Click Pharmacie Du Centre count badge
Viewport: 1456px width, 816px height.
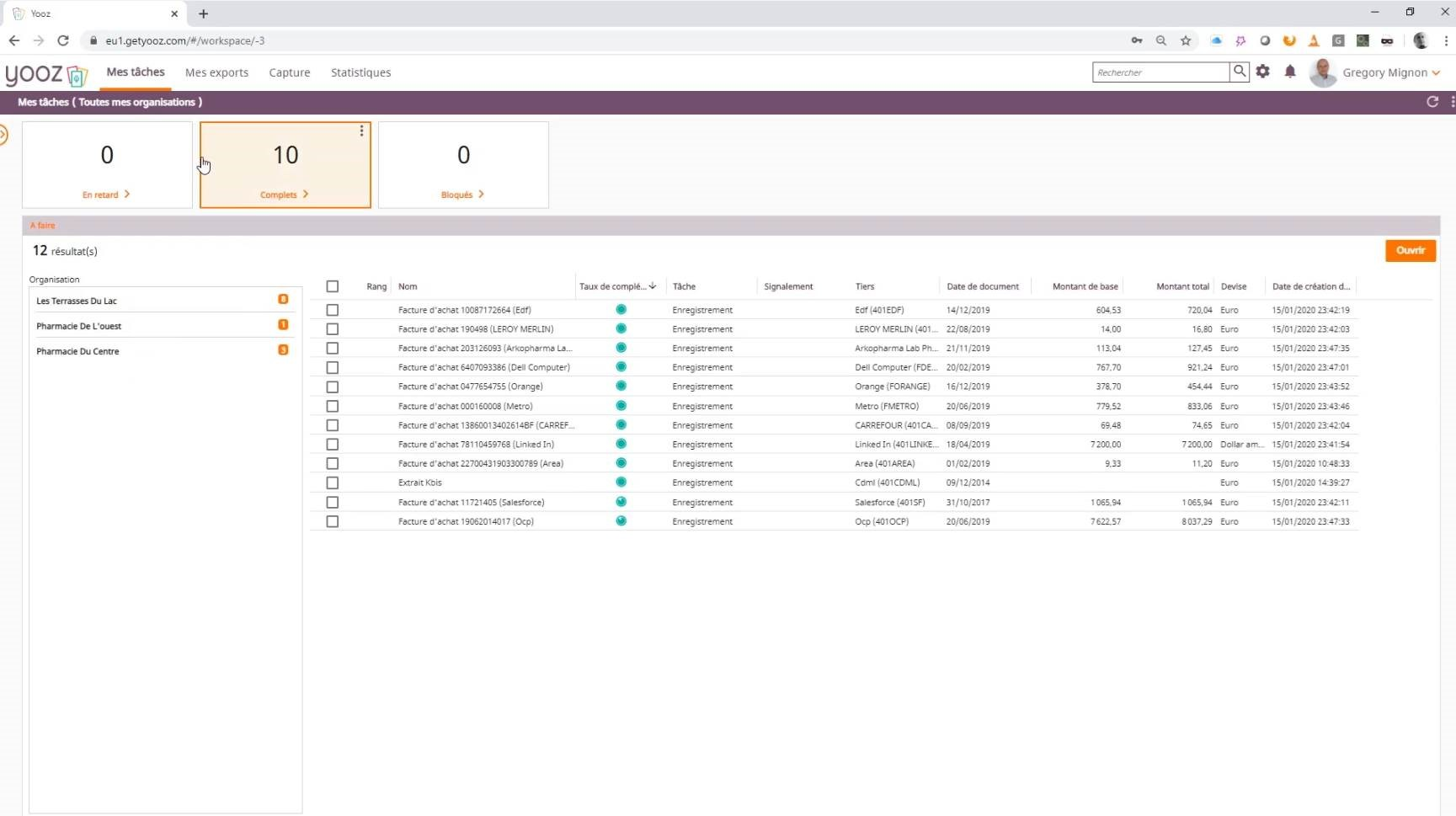point(283,349)
